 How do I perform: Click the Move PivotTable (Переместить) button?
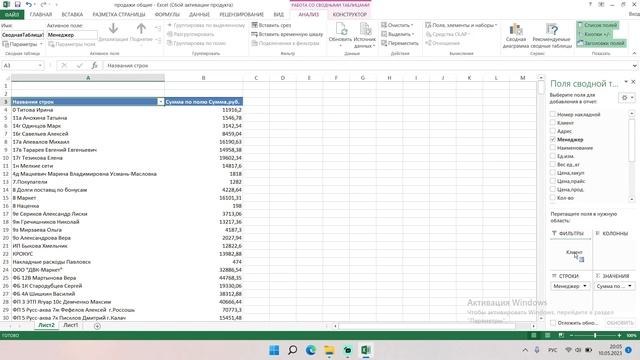400,43
